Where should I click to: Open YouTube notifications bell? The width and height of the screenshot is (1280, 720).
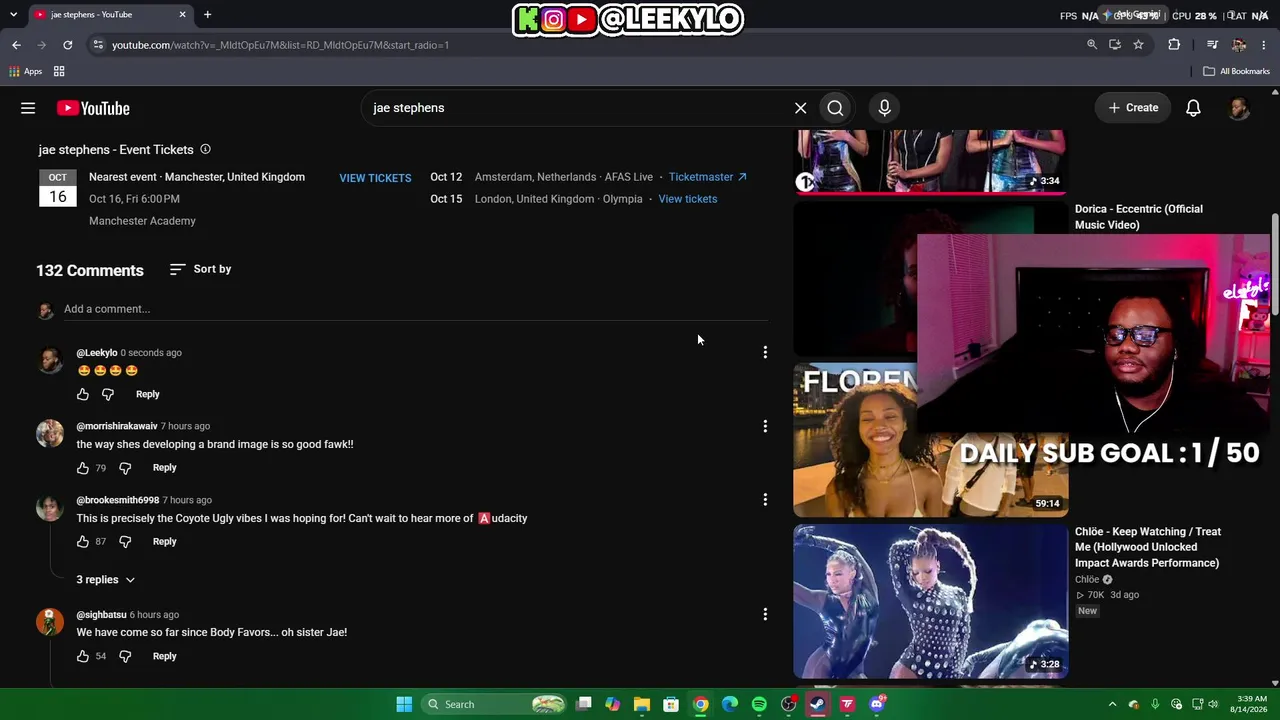pyautogui.click(x=1193, y=108)
